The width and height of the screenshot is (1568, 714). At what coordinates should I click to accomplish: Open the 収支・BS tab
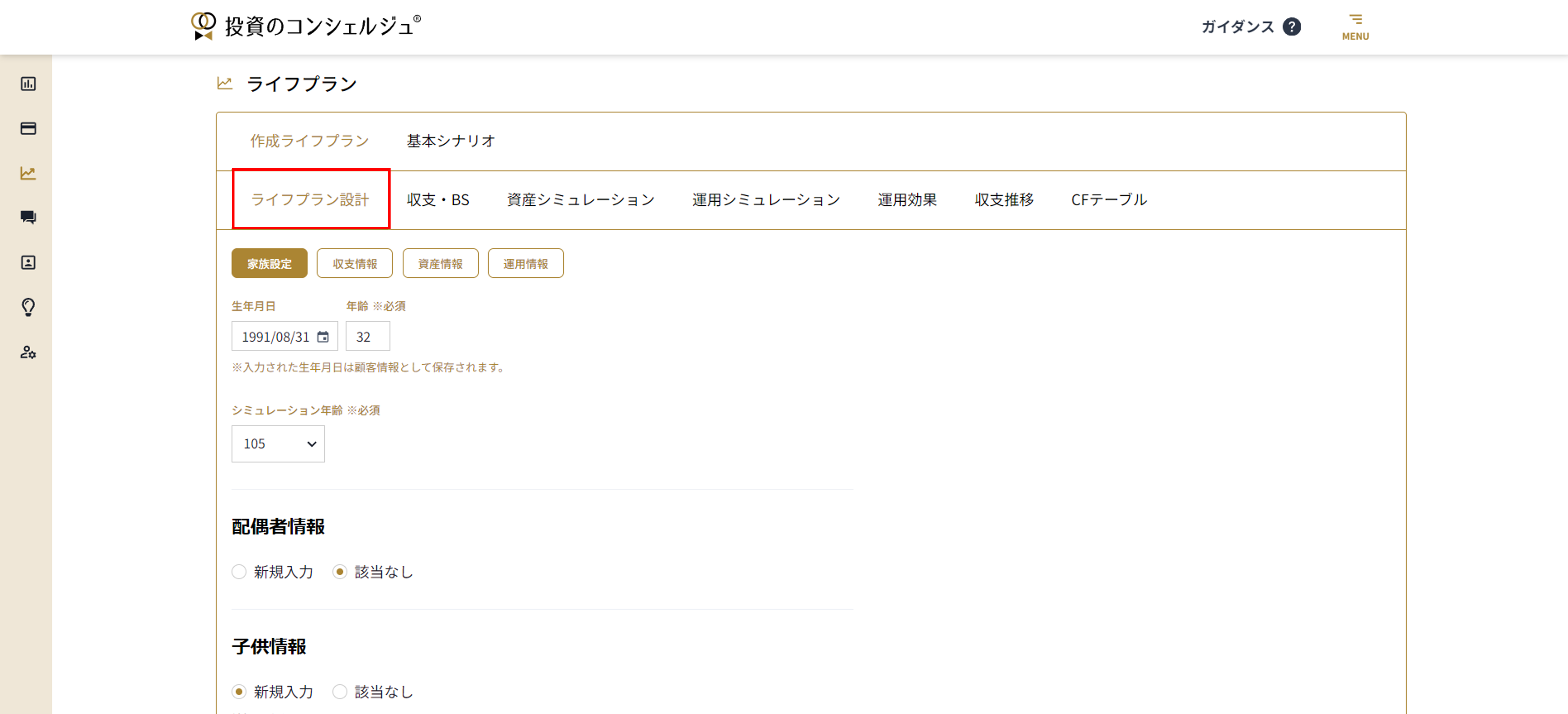[438, 200]
